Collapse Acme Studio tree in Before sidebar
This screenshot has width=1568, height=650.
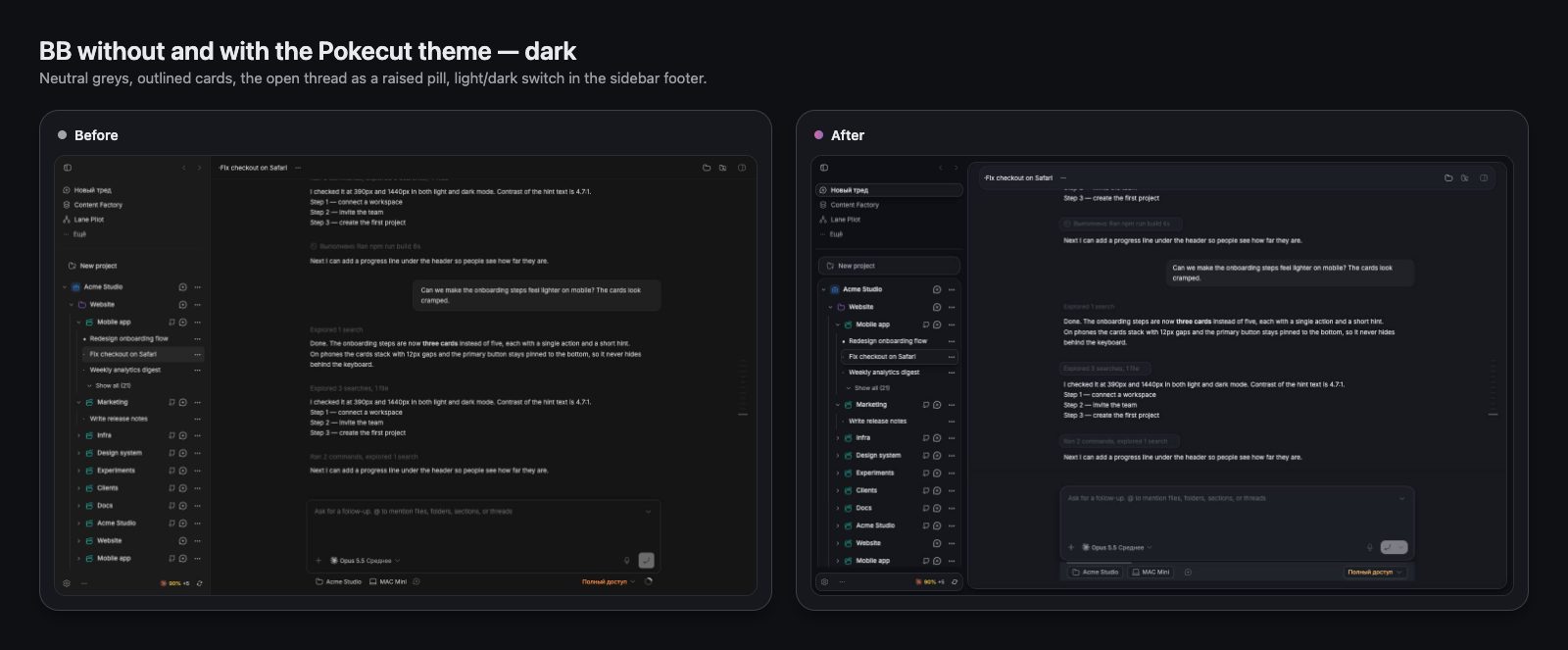[x=65, y=287]
